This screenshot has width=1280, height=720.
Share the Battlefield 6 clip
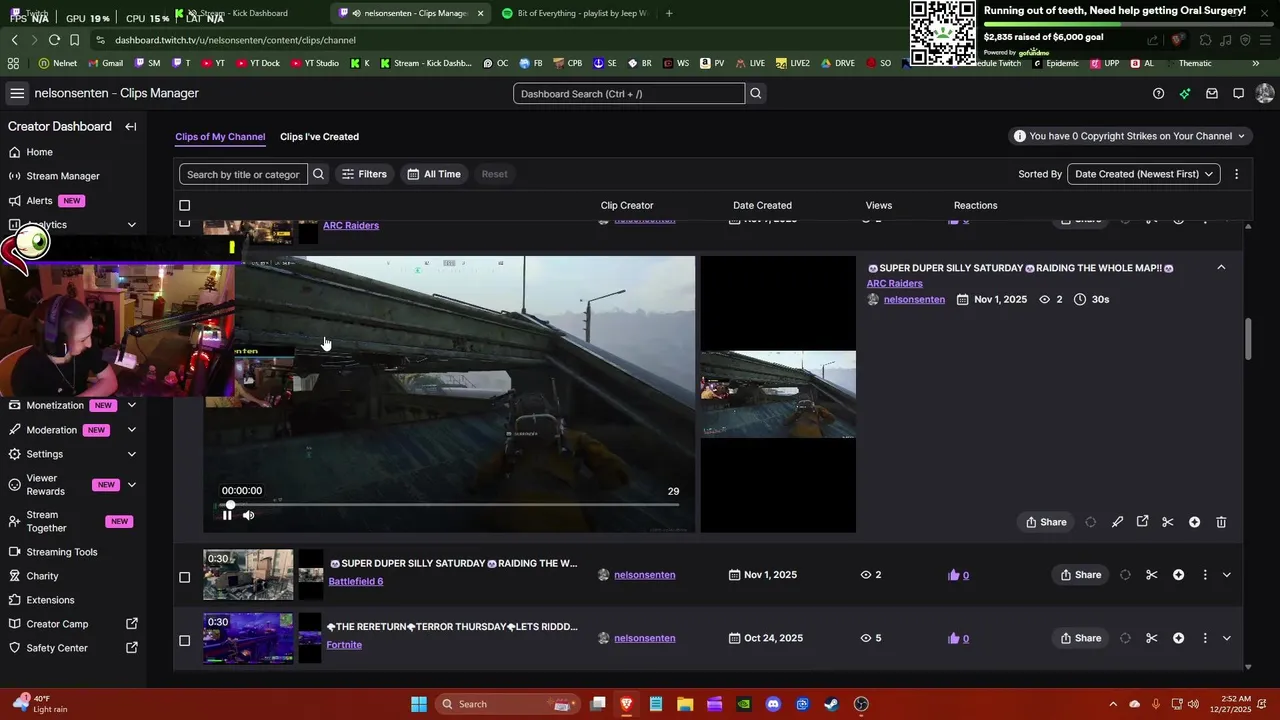pos(1081,575)
